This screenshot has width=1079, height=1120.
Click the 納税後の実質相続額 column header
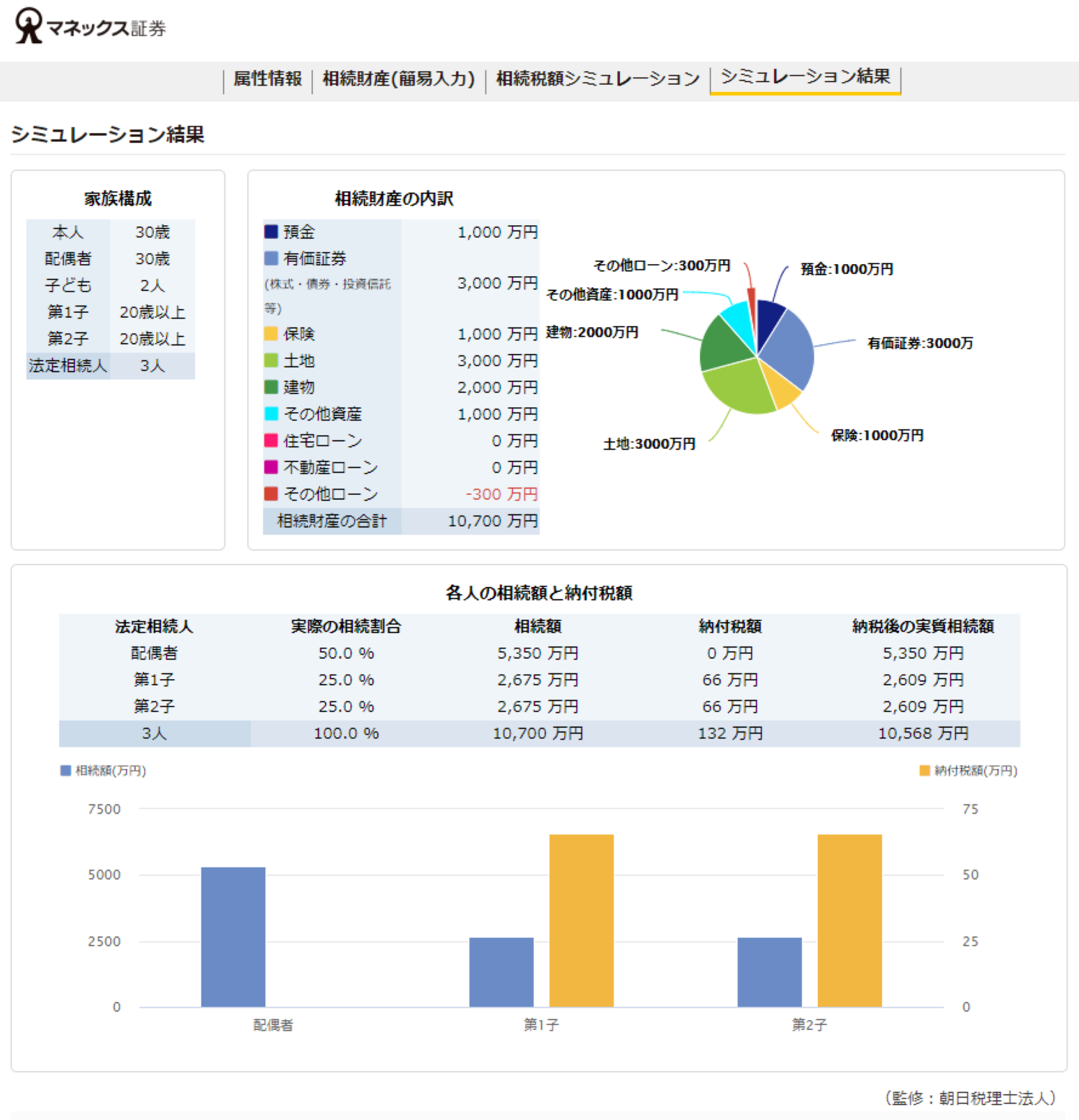click(x=923, y=627)
